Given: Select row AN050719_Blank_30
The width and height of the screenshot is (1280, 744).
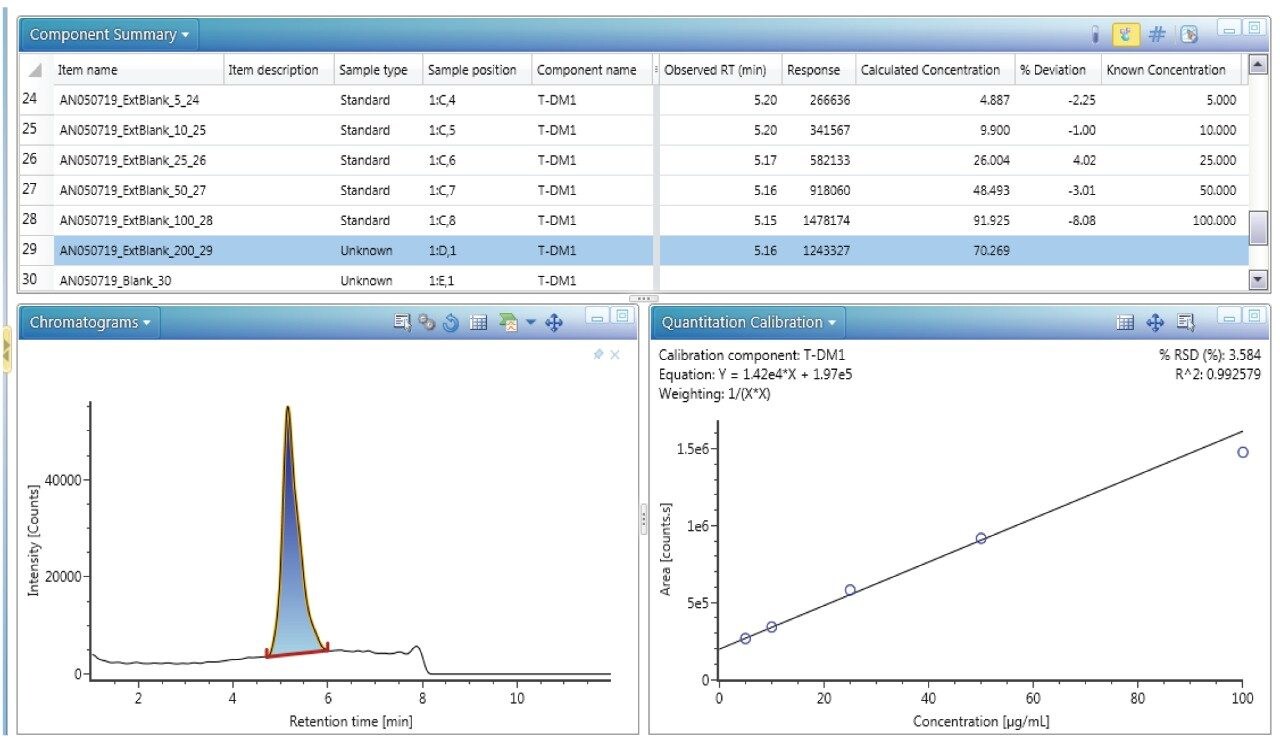Looking at the screenshot, I should 634,280.
